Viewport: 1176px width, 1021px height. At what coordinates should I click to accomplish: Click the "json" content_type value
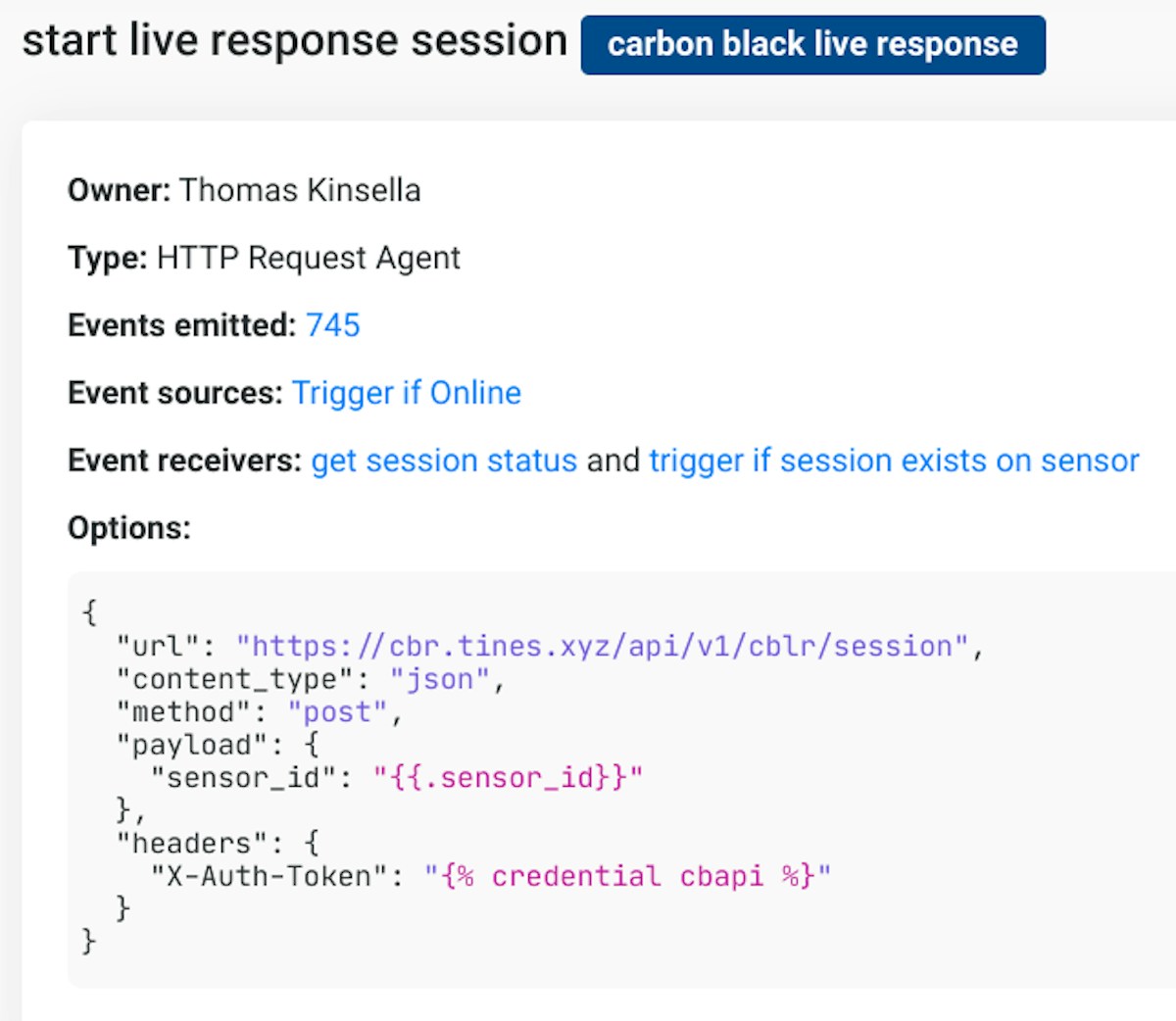coord(439,680)
